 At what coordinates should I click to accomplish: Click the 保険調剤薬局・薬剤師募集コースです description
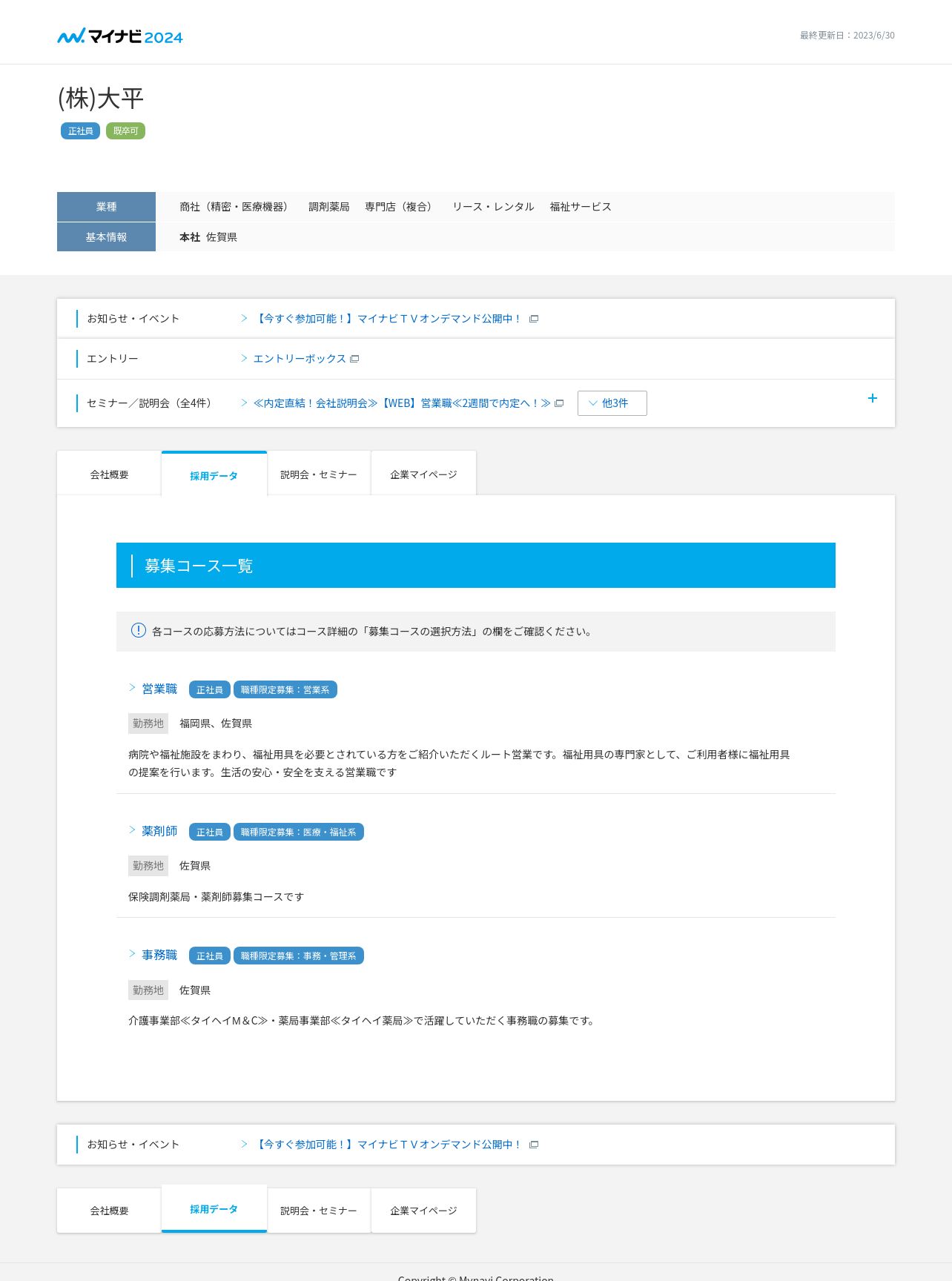click(216, 897)
